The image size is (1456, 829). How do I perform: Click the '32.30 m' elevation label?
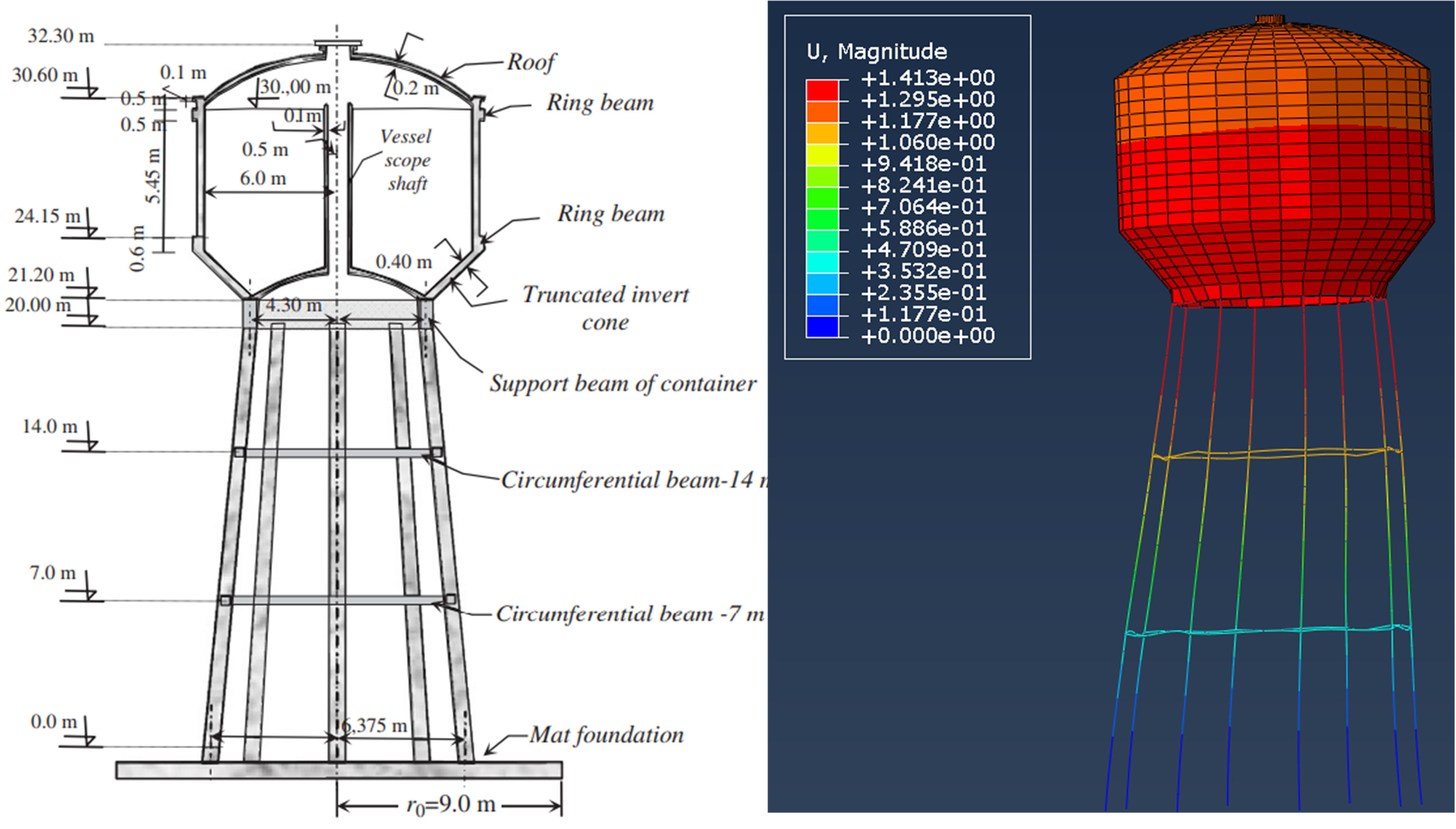tap(61, 36)
